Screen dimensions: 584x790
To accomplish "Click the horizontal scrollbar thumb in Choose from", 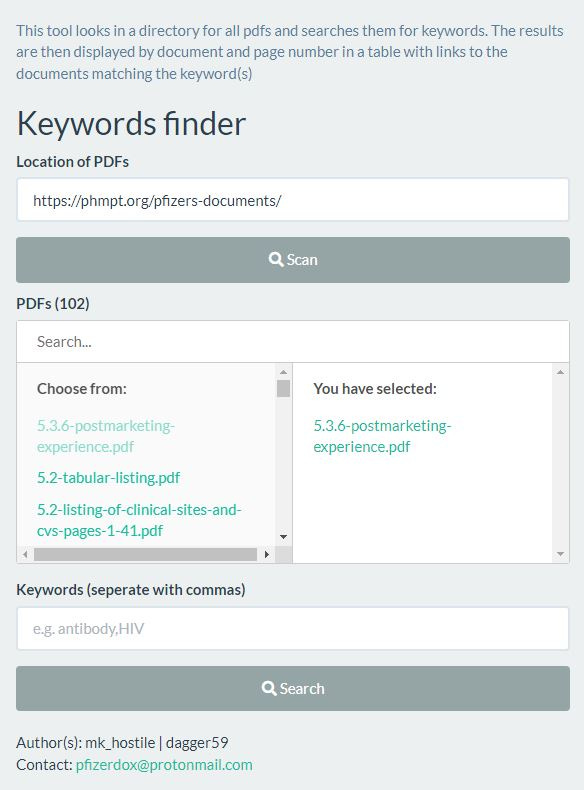I will click(x=145, y=554).
